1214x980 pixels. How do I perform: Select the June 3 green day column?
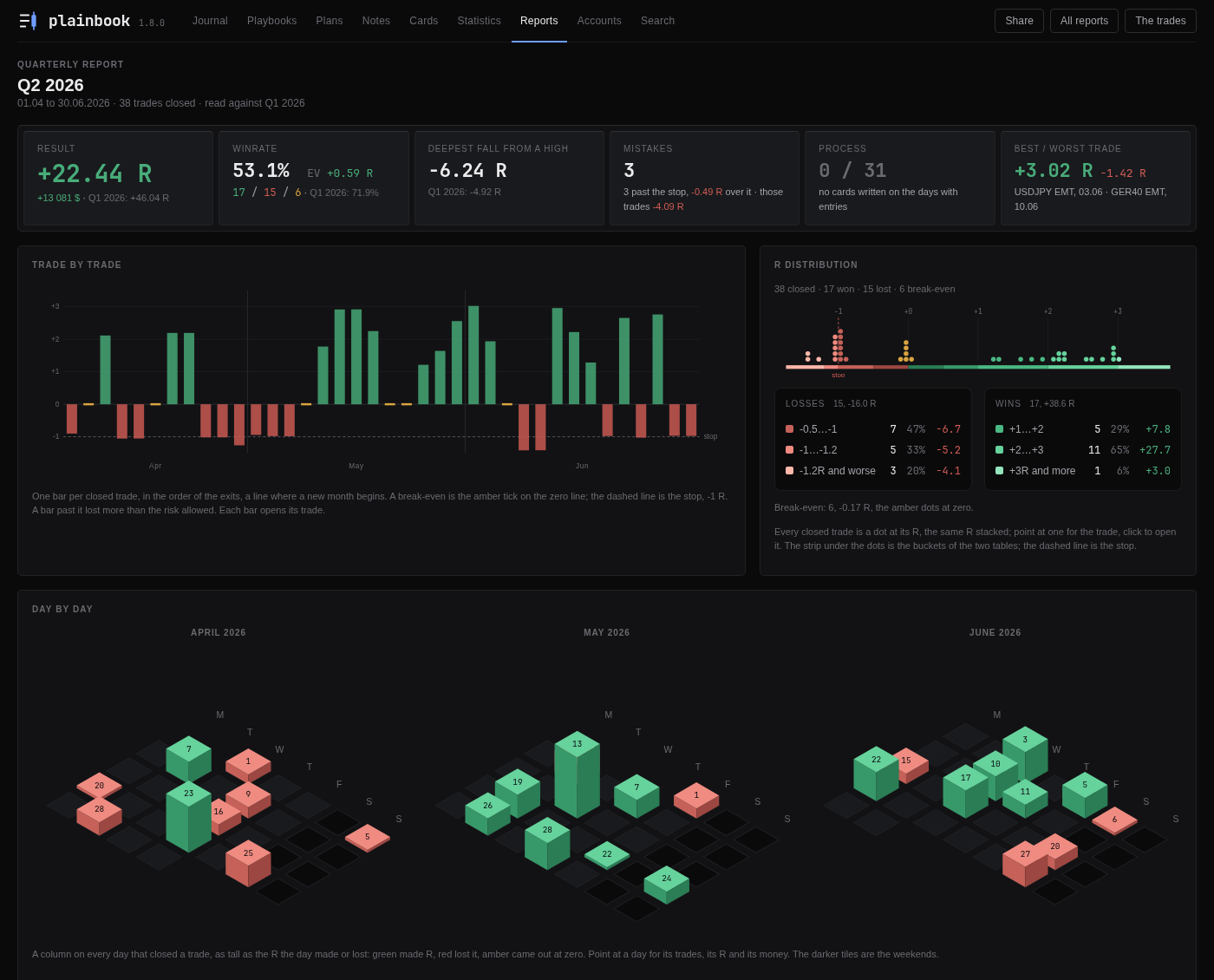click(1025, 752)
